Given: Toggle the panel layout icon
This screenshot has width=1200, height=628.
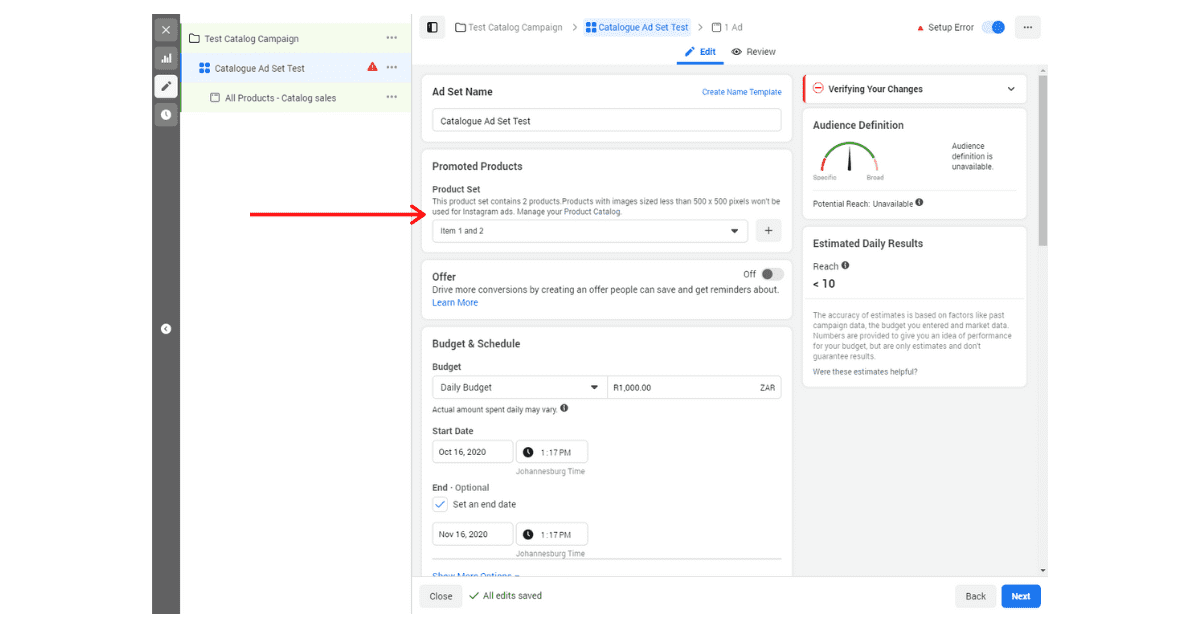Looking at the screenshot, I should coord(432,27).
